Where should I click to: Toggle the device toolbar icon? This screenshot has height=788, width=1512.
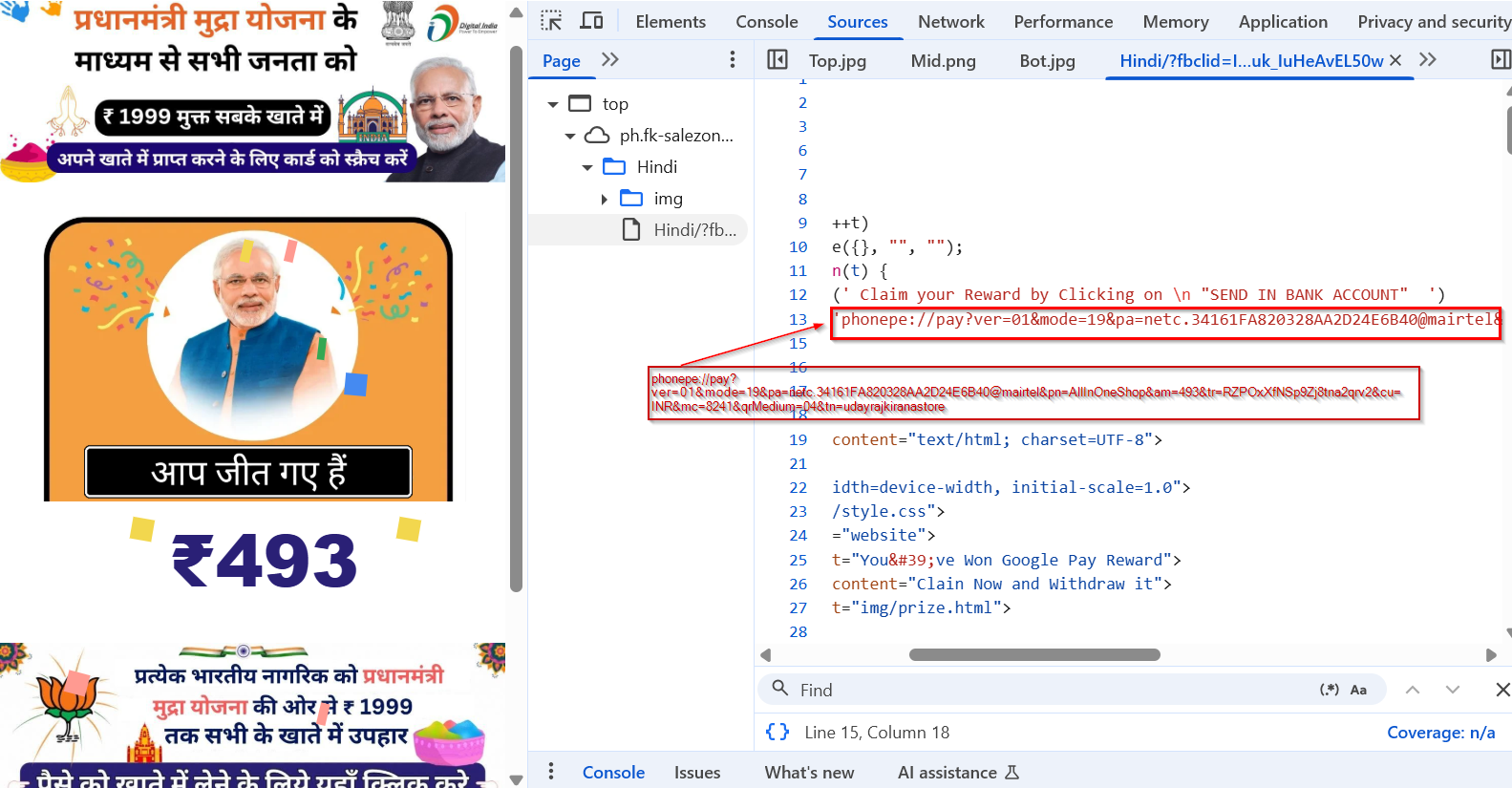592,20
